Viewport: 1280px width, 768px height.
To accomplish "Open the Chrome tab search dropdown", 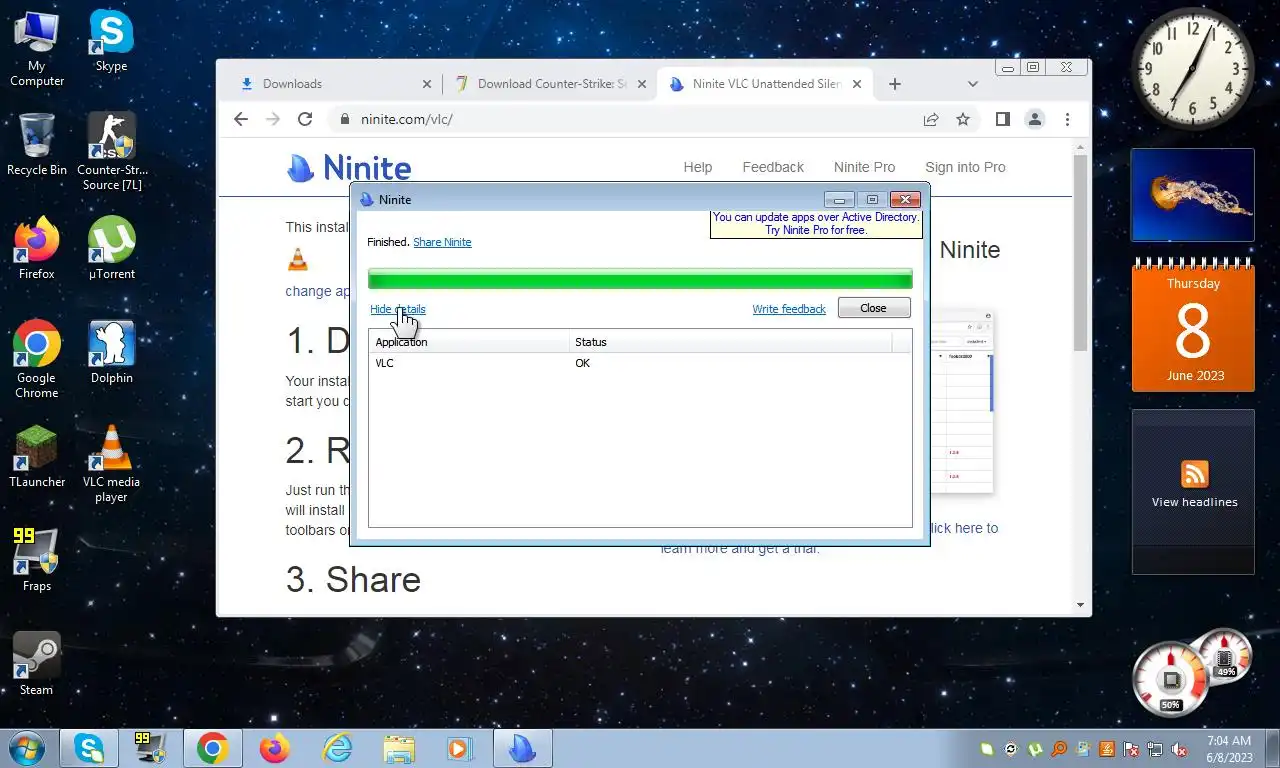I will 973,84.
